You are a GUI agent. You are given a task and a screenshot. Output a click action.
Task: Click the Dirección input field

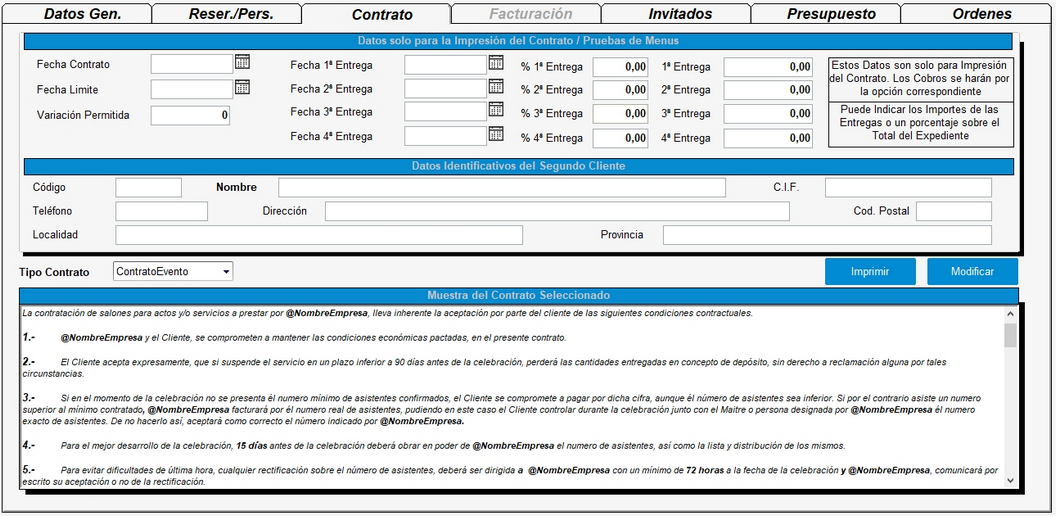coord(557,211)
